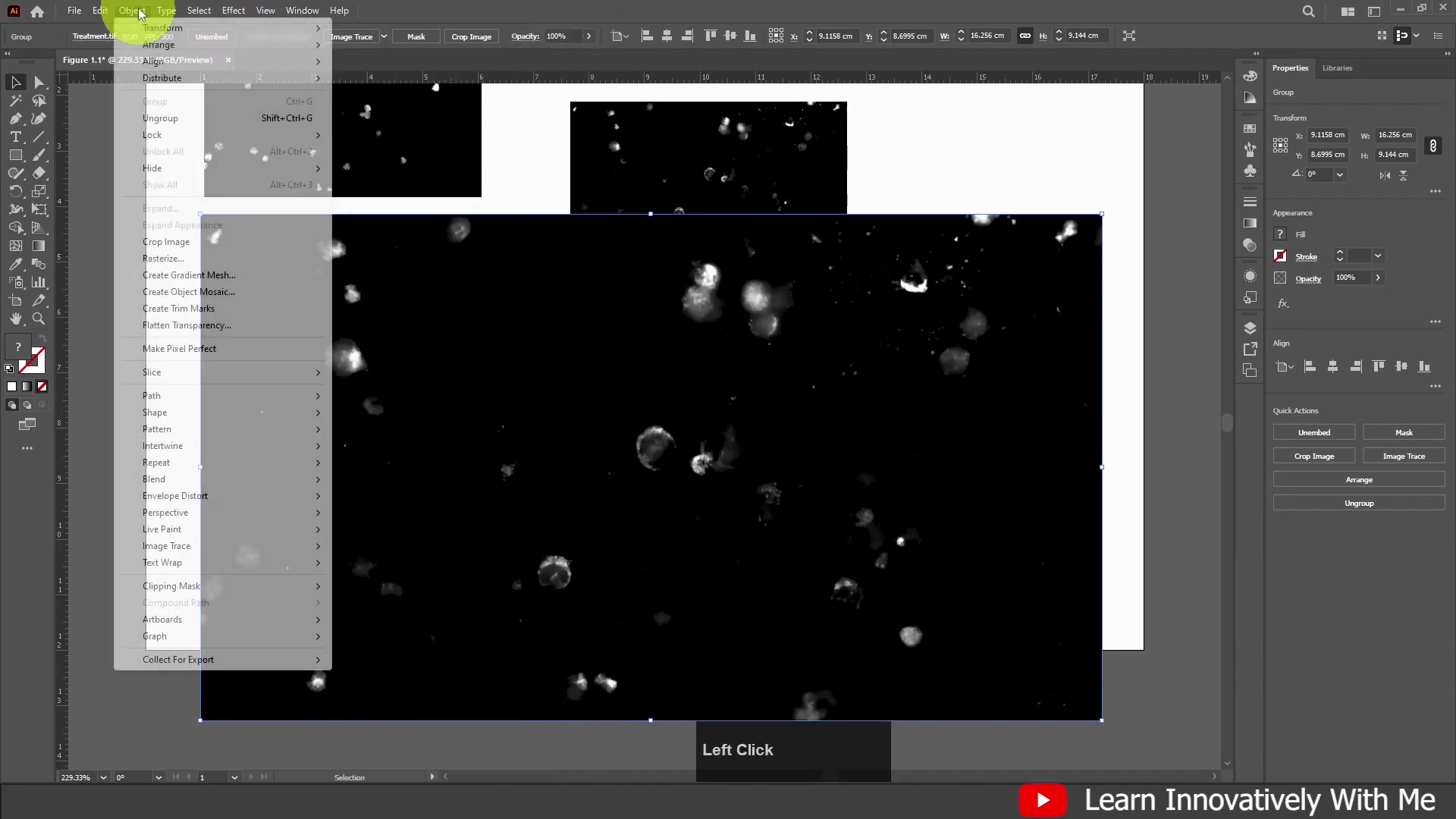Click Stroke color swatch in Appearance
This screenshot has height=819, width=1456.
click(1280, 256)
